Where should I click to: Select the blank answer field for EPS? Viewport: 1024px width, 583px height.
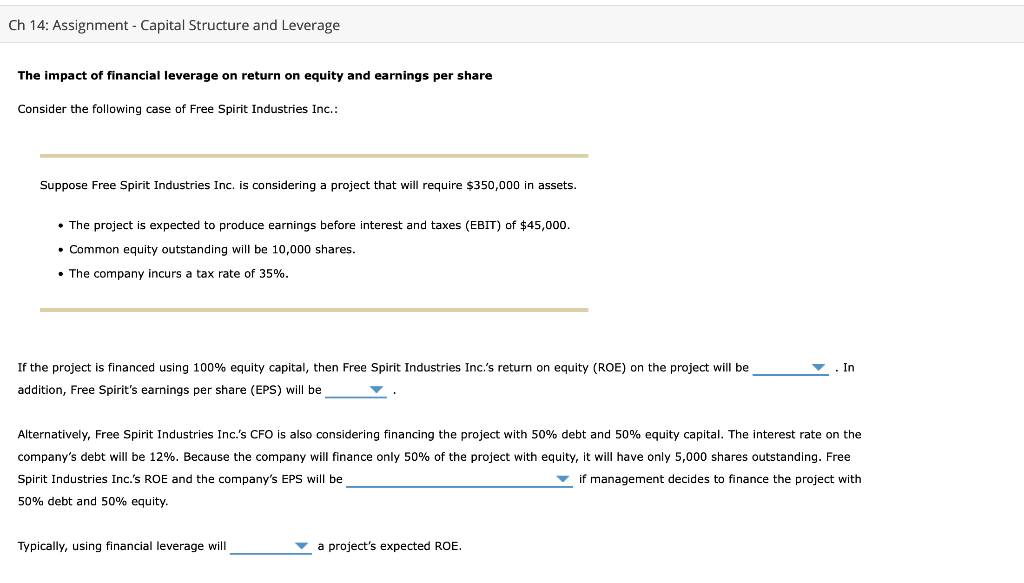(x=350, y=392)
